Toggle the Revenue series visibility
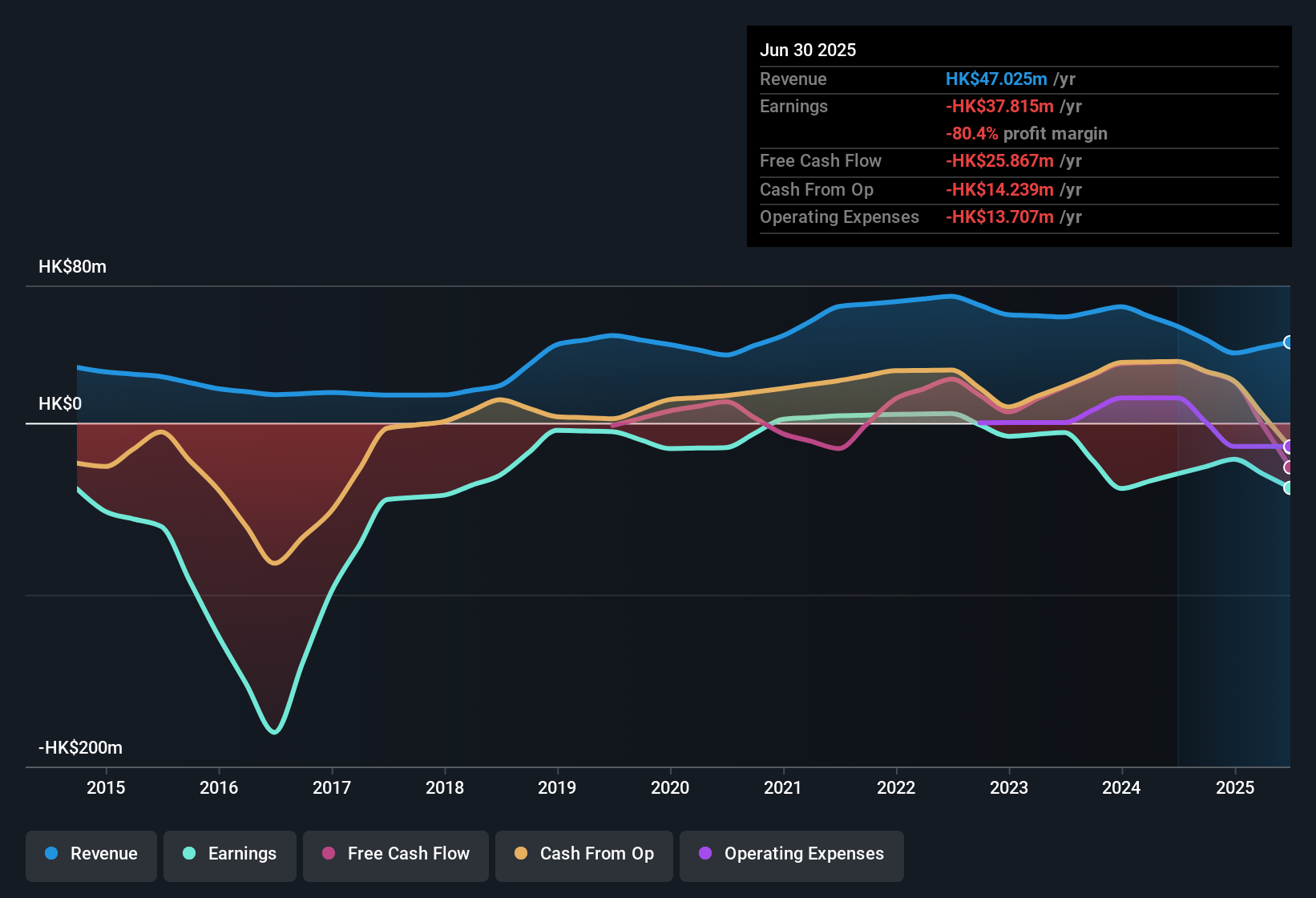This screenshot has height=898, width=1316. tap(91, 855)
